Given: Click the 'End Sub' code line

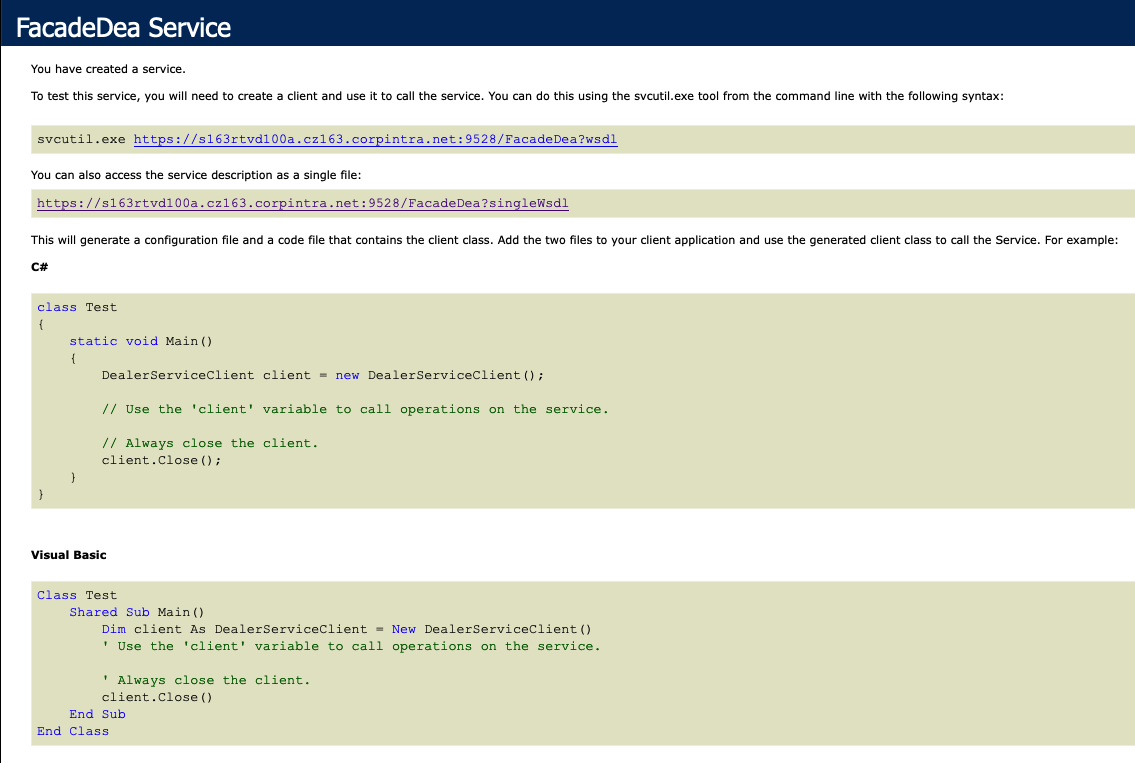Looking at the screenshot, I should click(97, 714).
